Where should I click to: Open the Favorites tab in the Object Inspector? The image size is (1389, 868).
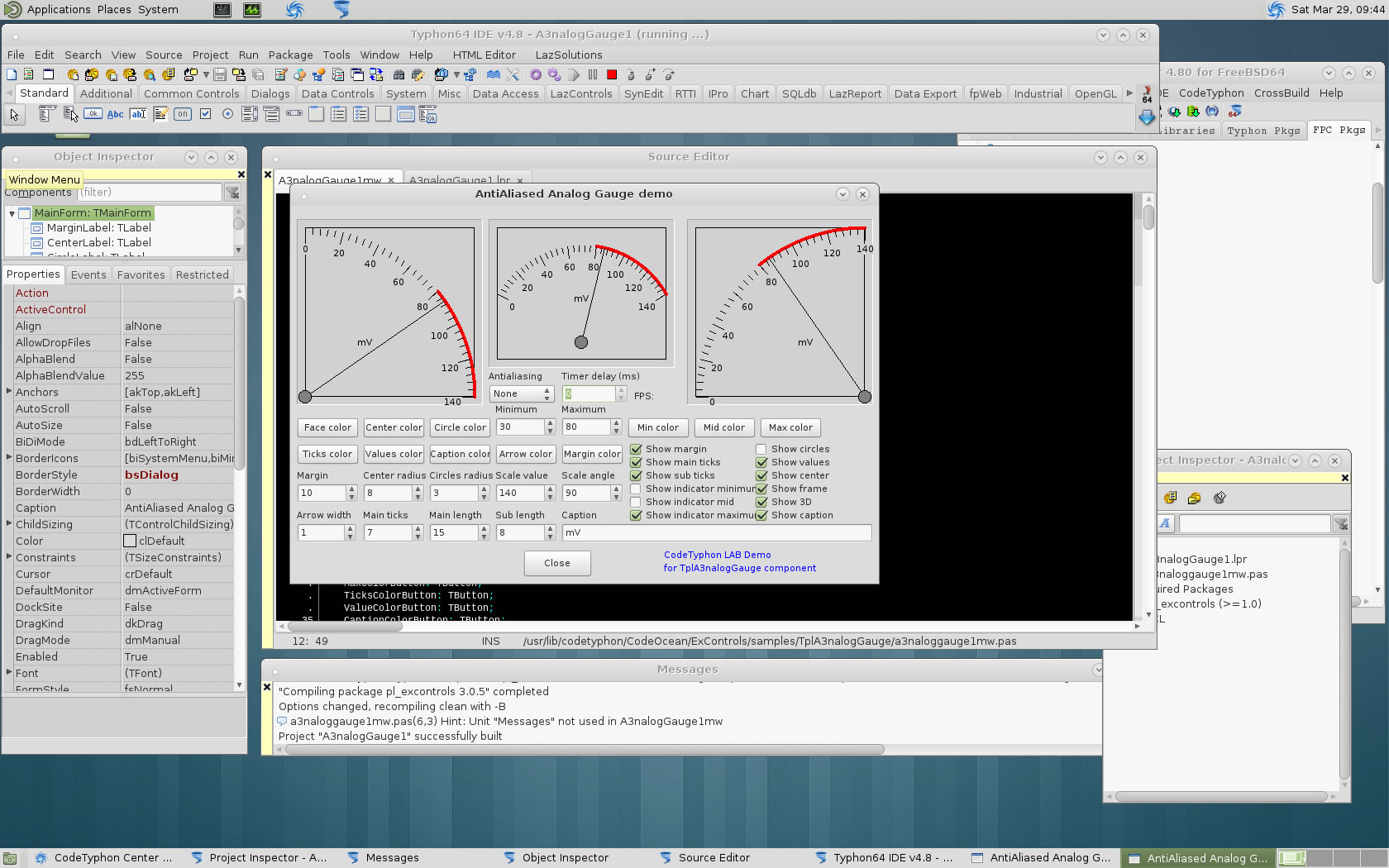coord(141,274)
